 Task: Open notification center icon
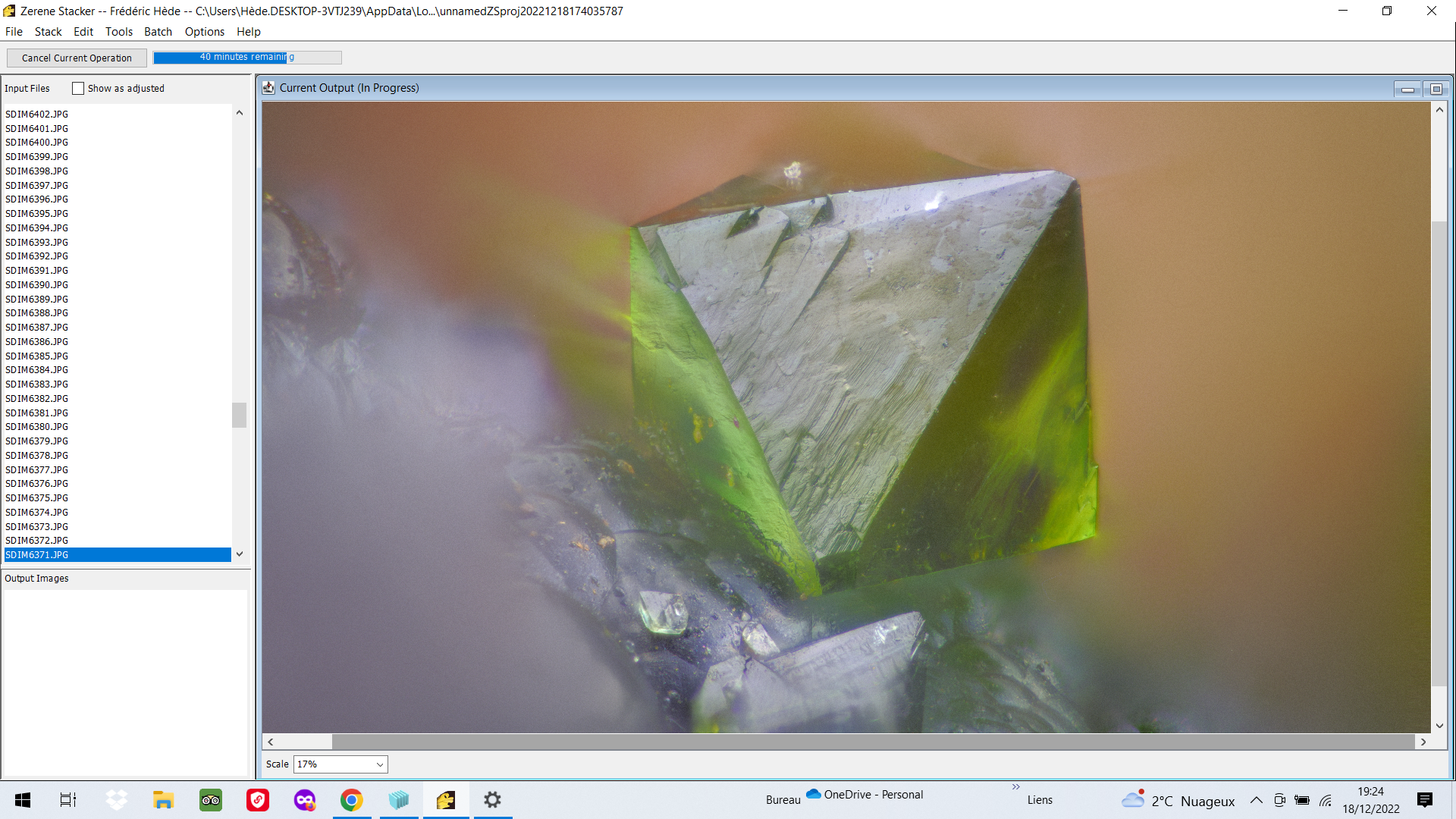(x=1424, y=800)
